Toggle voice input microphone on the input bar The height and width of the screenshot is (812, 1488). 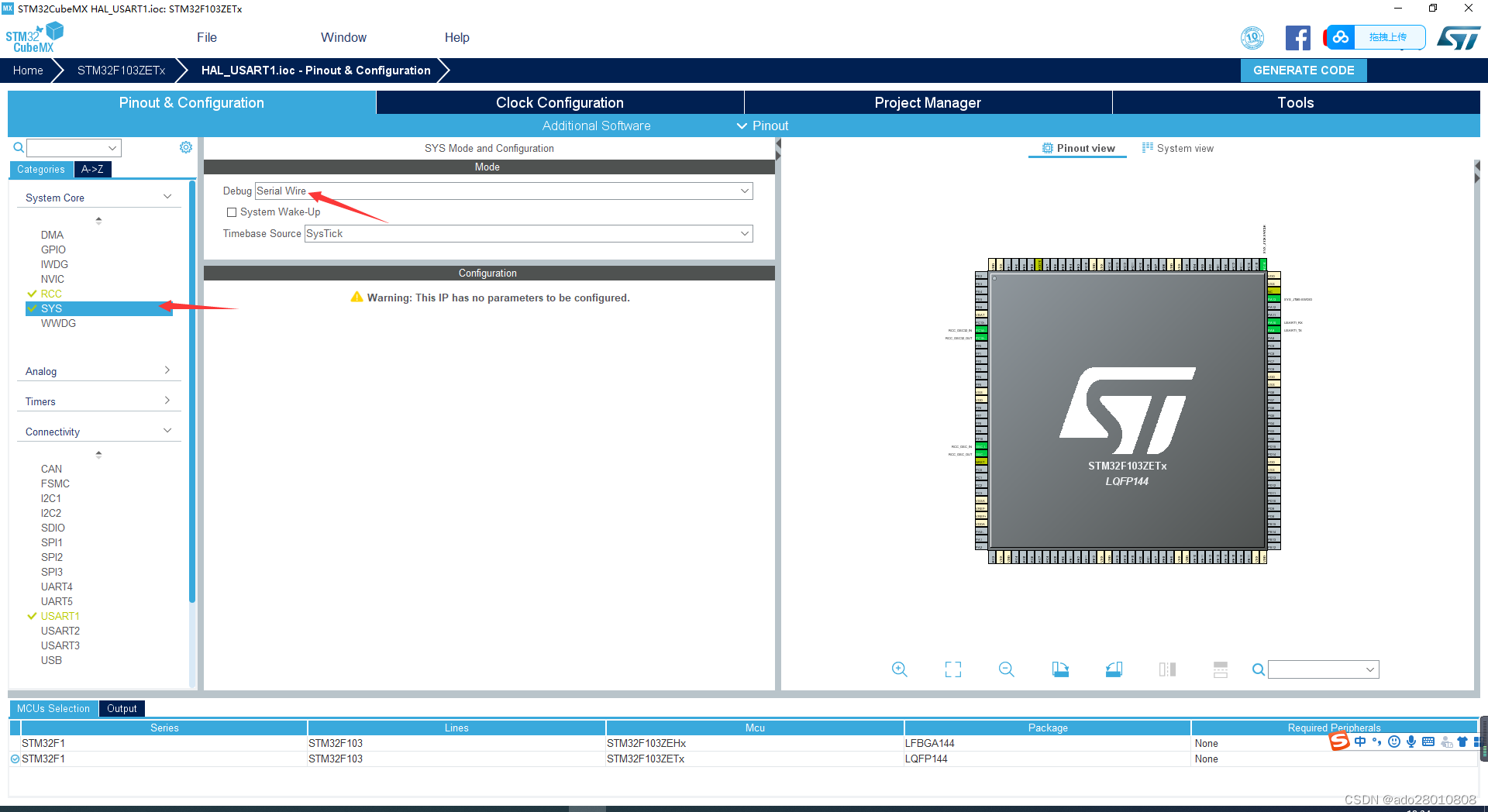(x=1410, y=741)
